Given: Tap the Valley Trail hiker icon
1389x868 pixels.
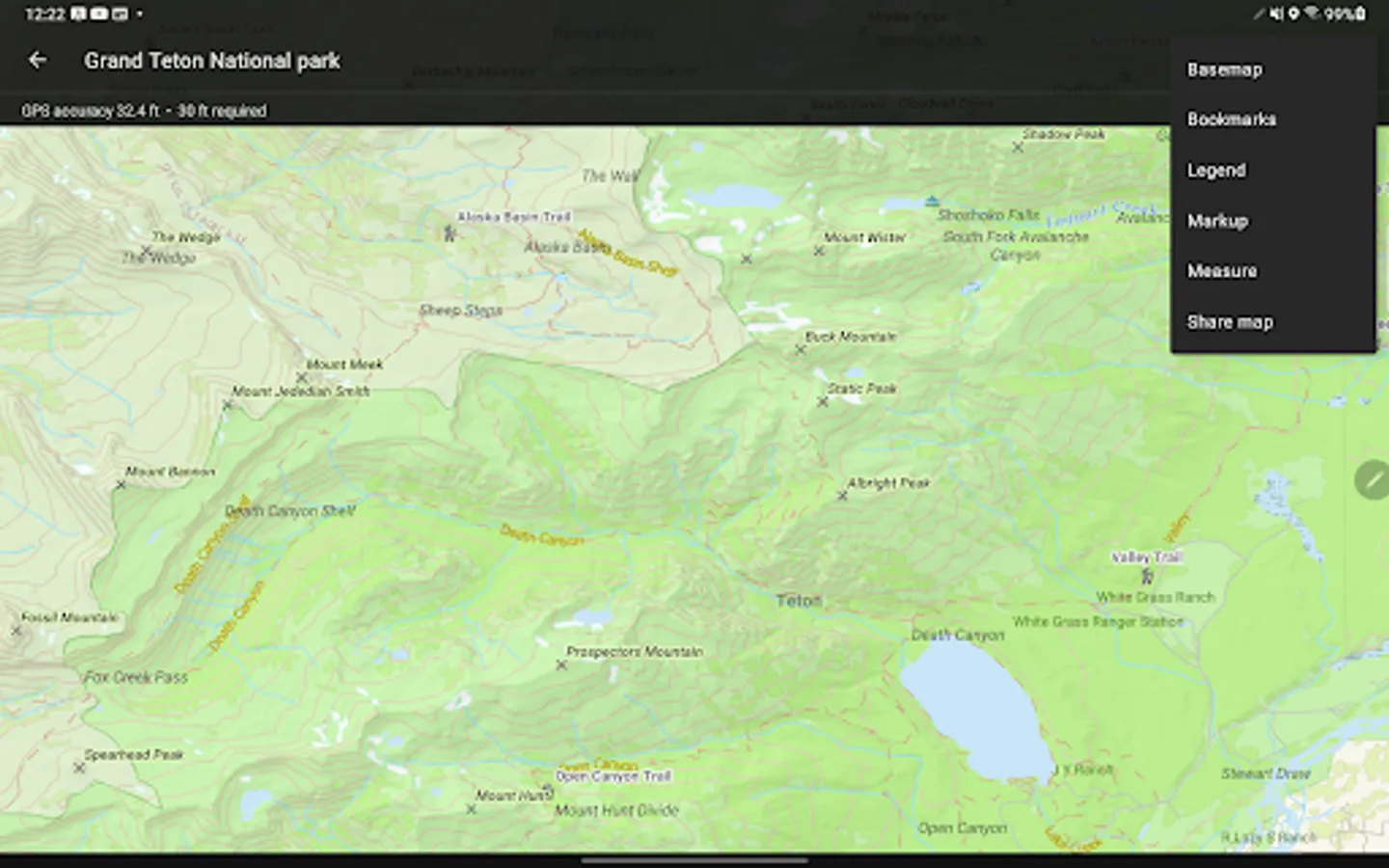Looking at the screenshot, I should (1147, 576).
